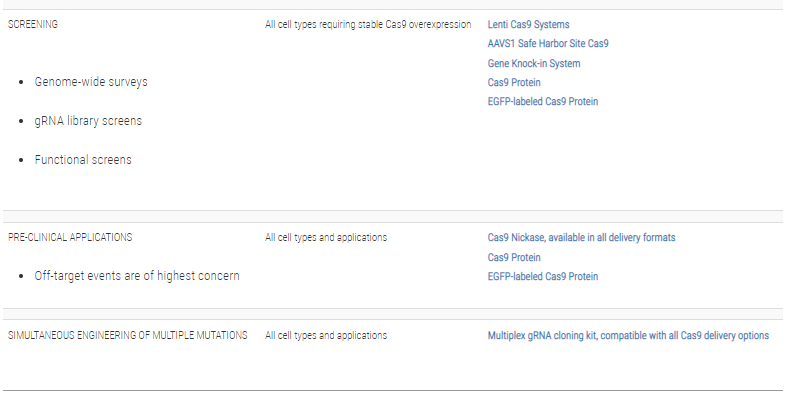Open EGFP-labeled Cas9 Protein in Screening row
Image resolution: width=794 pixels, height=394 pixels.
543,101
